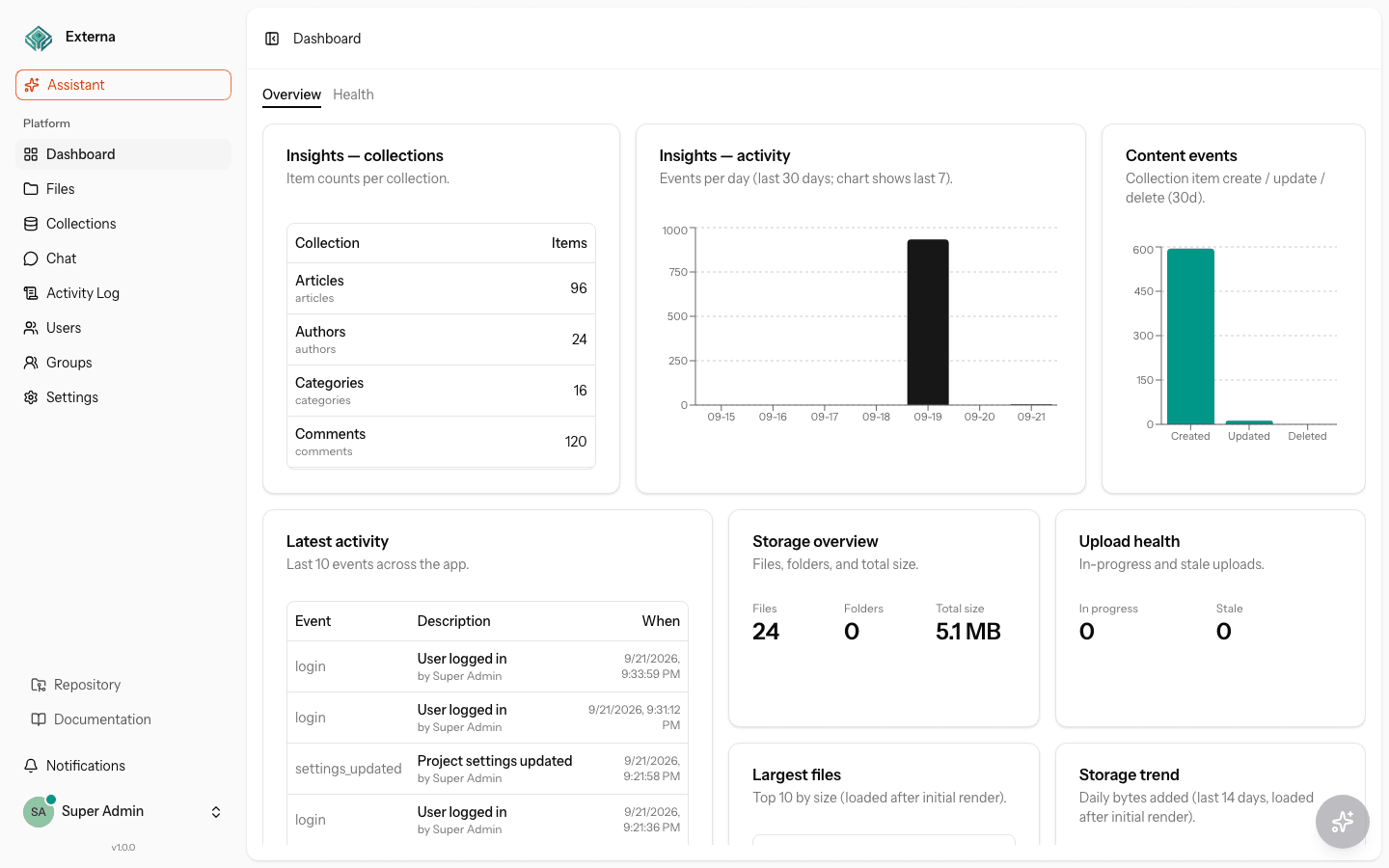Viewport: 1389px width, 868px height.
Task: Click the Updated bar label in Content events
Action: [x=1249, y=436]
